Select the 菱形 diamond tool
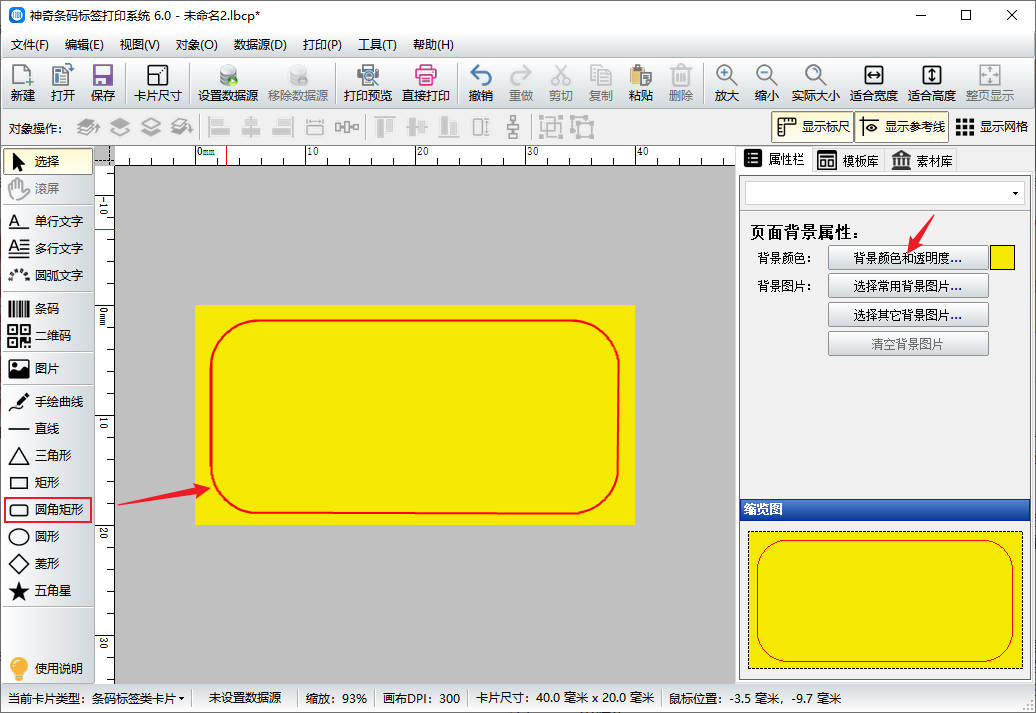This screenshot has height=713, width=1036. [47, 564]
